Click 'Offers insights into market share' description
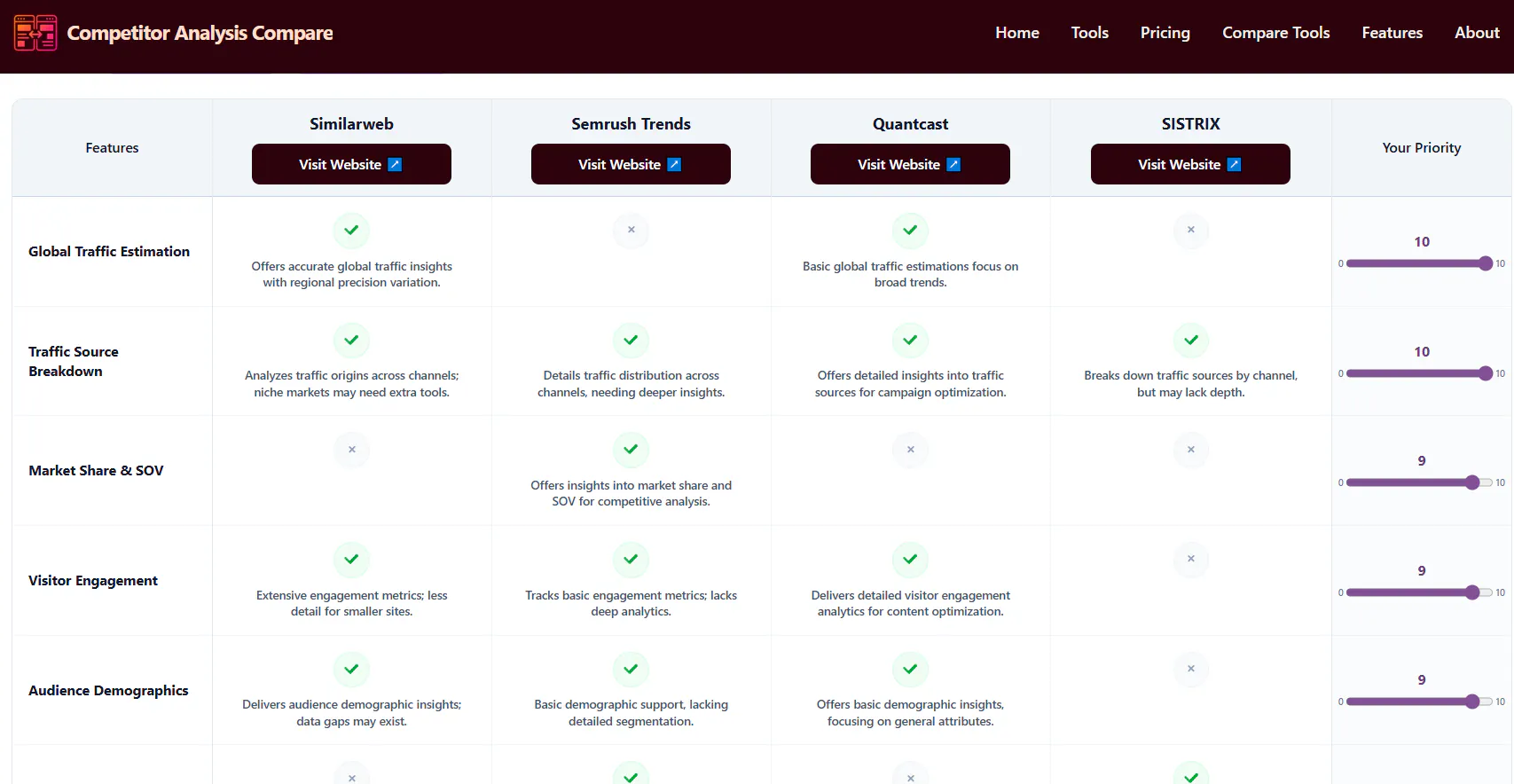1514x784 pixels. click(x=631, y=493)
